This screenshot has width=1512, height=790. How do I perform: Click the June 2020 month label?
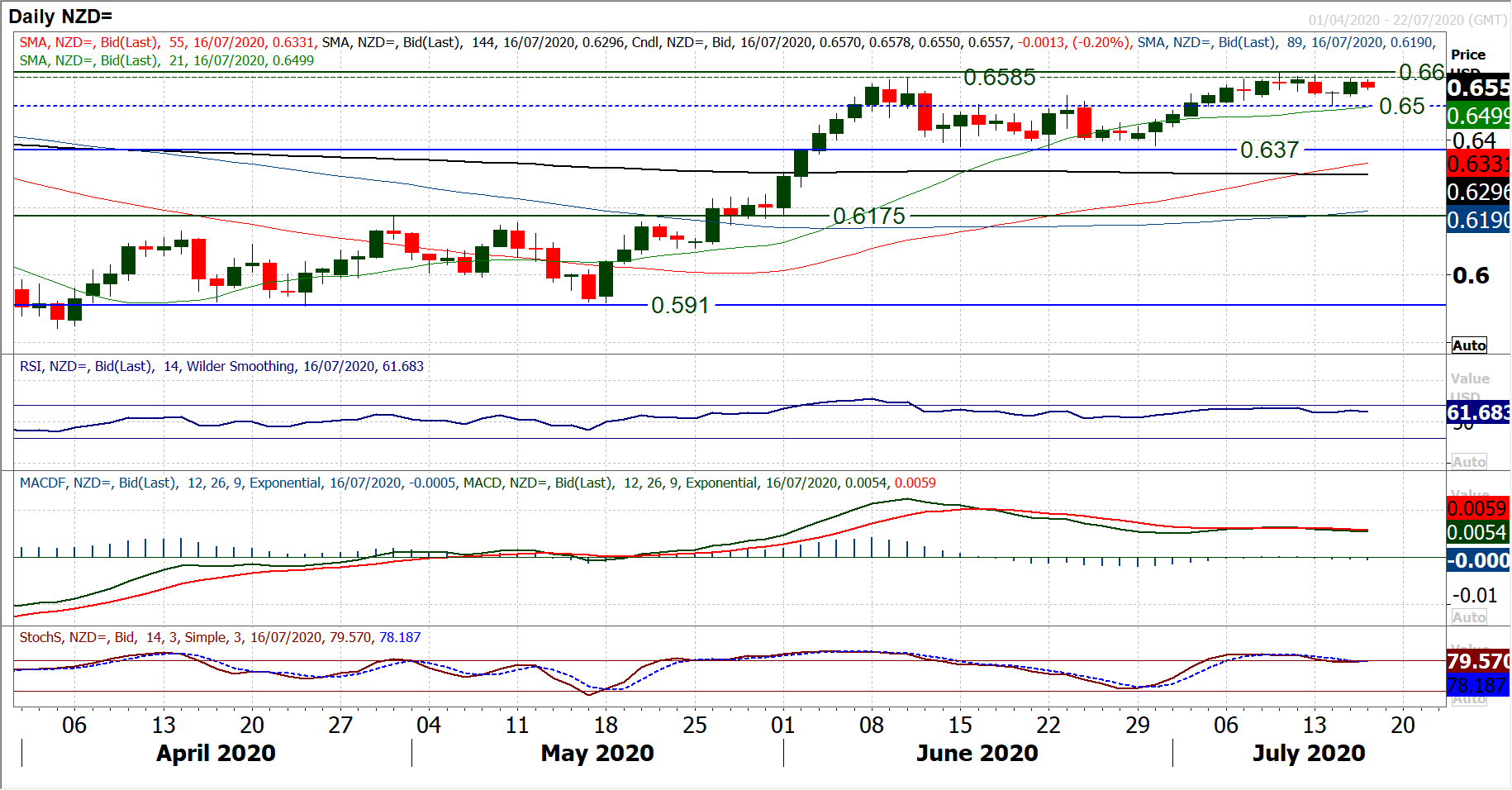[977, 753]
